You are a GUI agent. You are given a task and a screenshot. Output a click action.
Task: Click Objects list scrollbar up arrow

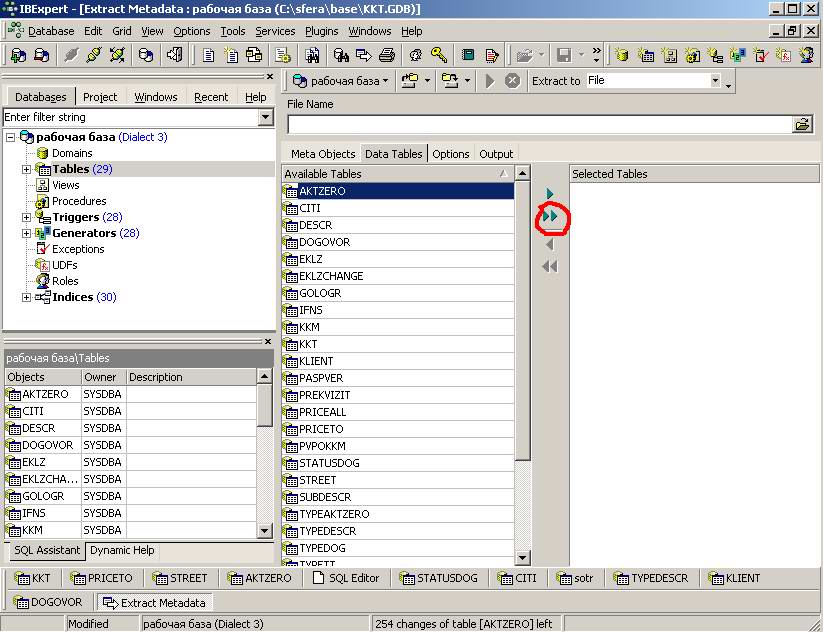click(264, 376)
